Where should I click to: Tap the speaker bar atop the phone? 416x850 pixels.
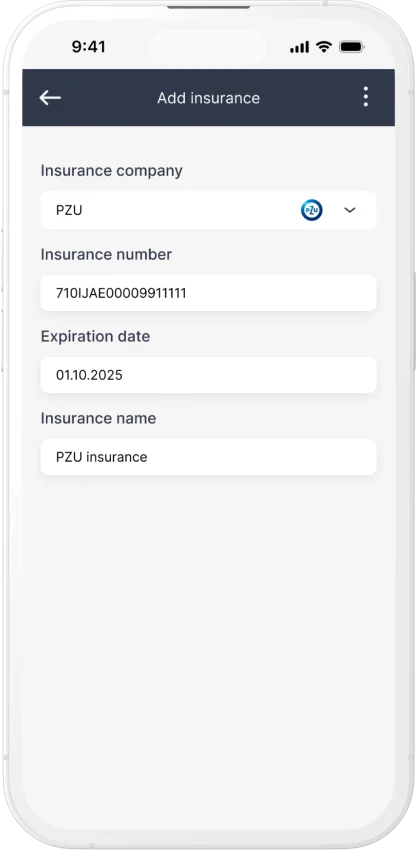coord(208,7)
